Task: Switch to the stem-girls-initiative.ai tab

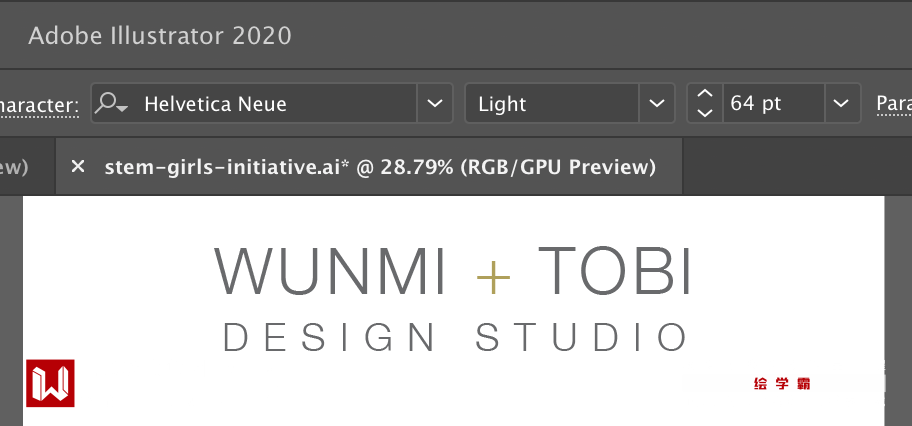Action: pyautogui.click(x=380, y=167)
